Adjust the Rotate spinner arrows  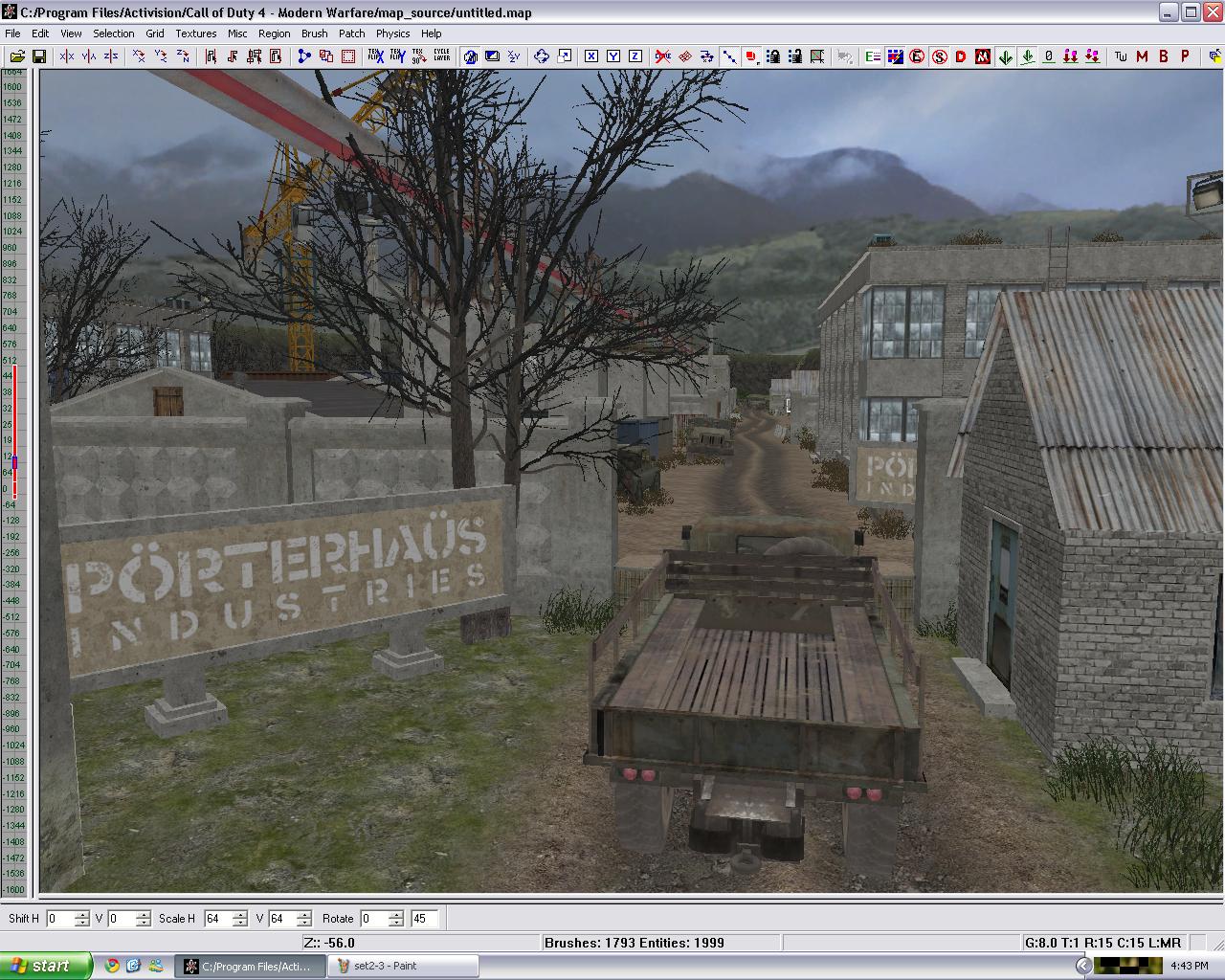point(396,919)
